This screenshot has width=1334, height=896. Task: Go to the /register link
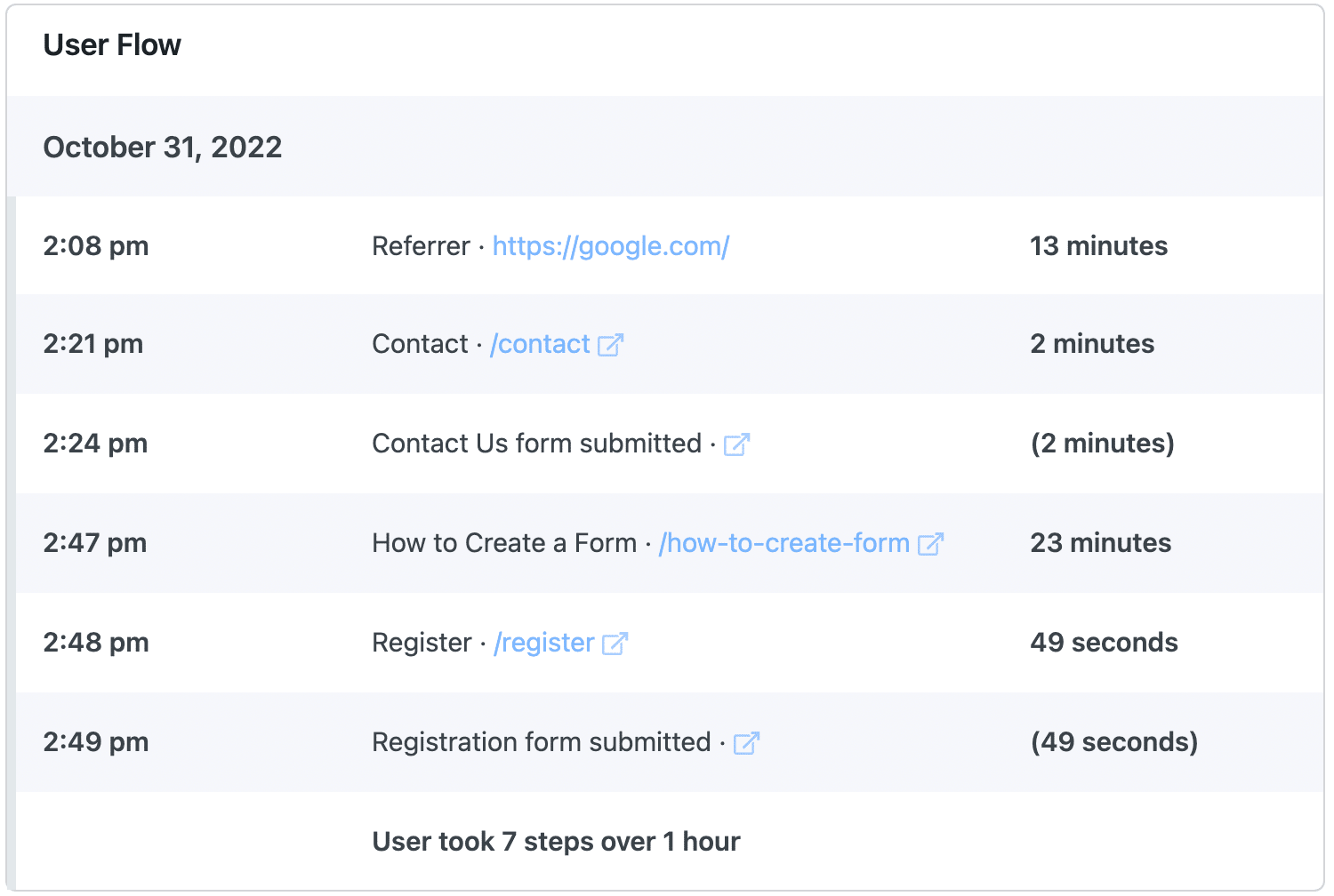click(544, 643)
